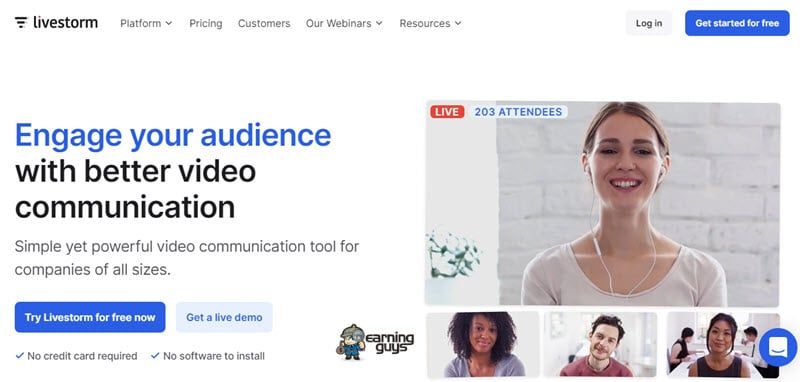Click the 'Engage your audience' heading
This screenshot has height=382, width=800.
[173, 135]
